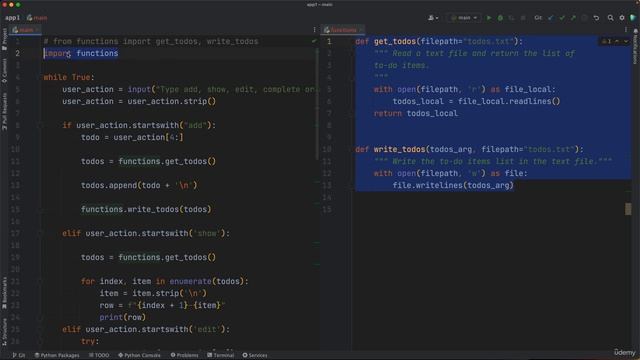The height and width of the screenshot is (360, 640).
Task: Click the app1 project breadcrumb
Action: click(x=12, y=18)
